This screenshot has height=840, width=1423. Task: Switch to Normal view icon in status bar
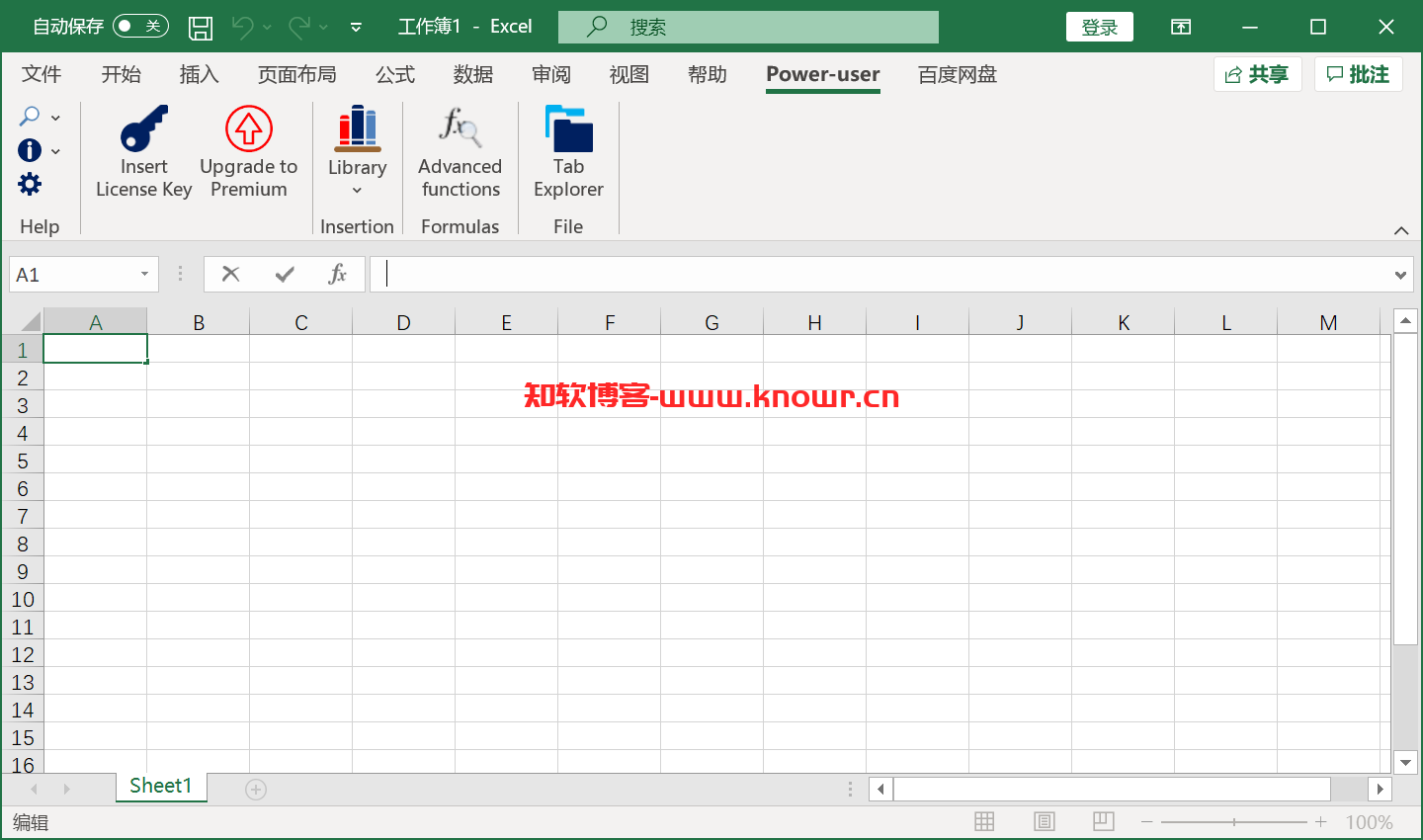click(984, 821)
